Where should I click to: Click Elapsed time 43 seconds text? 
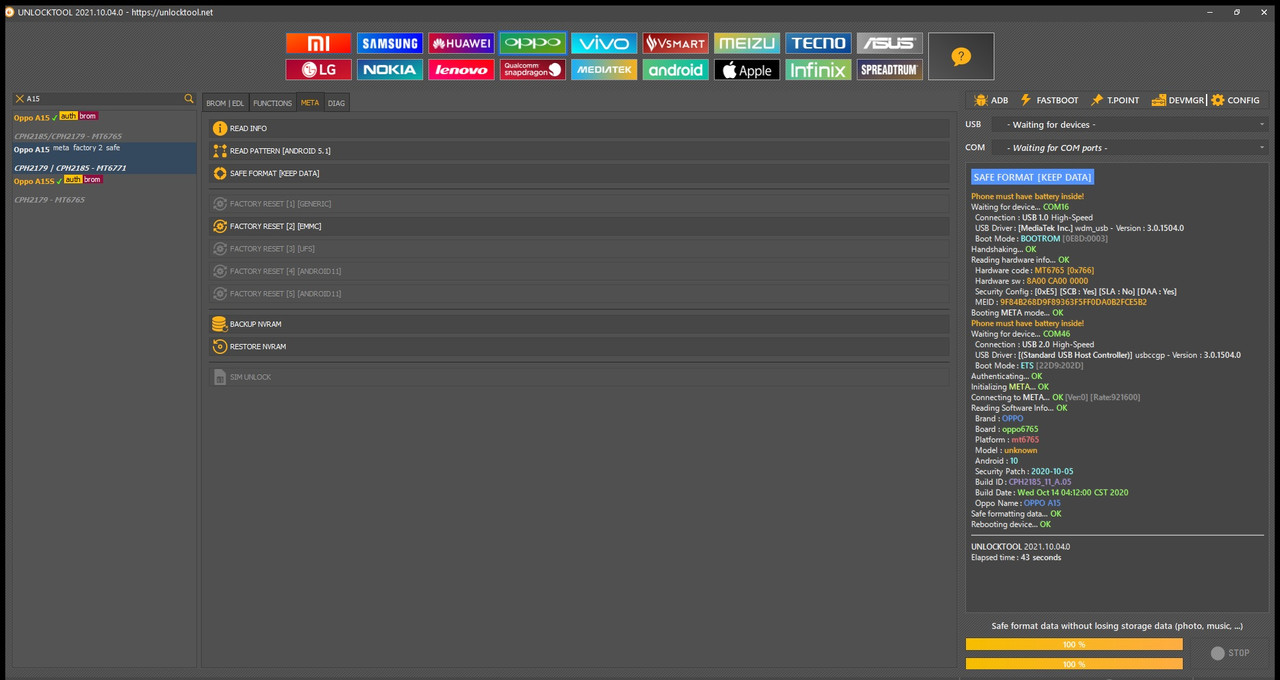tap(1016, 558)
